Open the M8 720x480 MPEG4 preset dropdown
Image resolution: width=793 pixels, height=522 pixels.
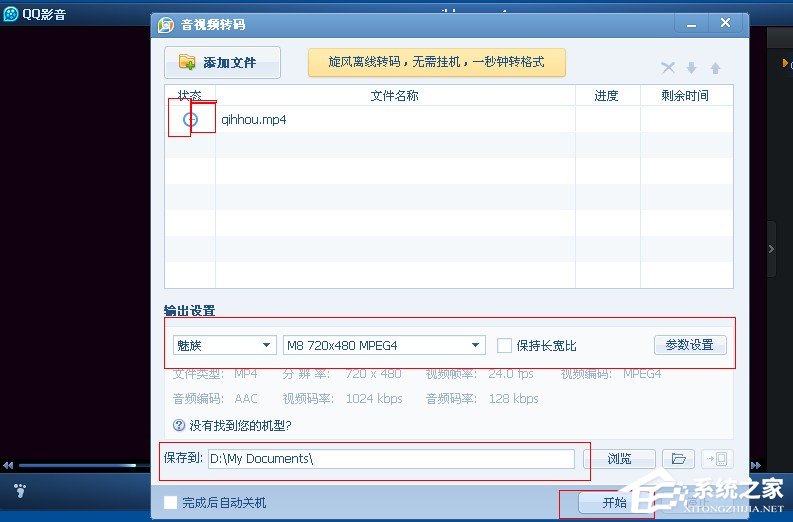point(384,345)
